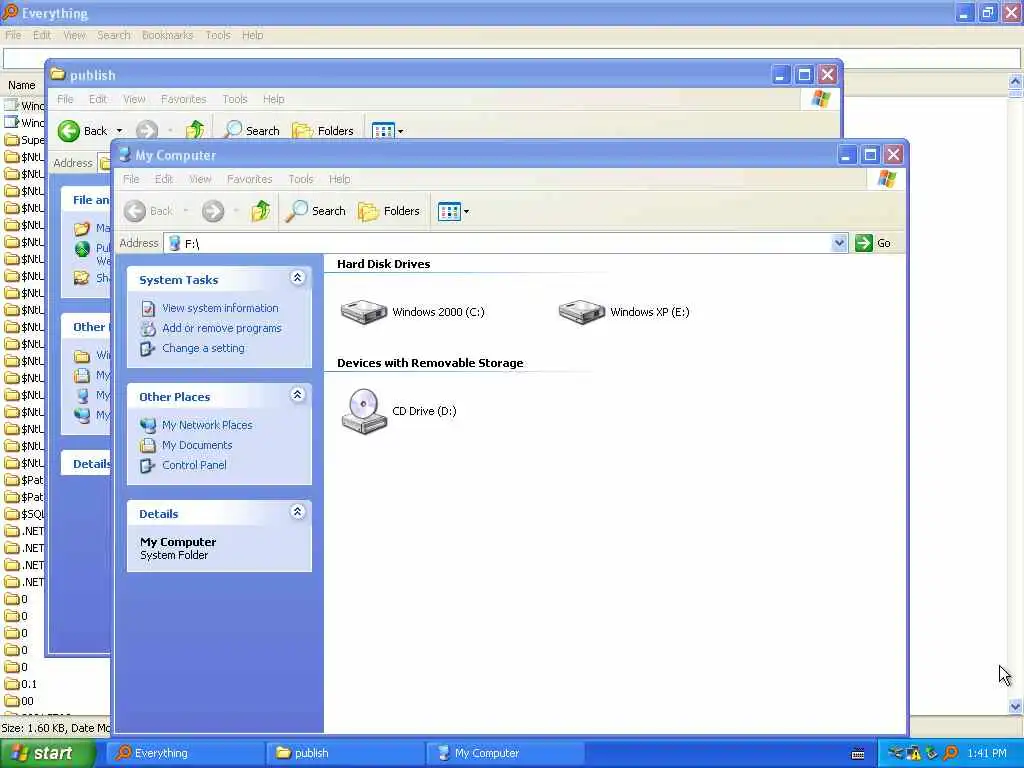Click the Views icon in My Computer toolbar
This screenshot has width=1024, height=768.
449,212
